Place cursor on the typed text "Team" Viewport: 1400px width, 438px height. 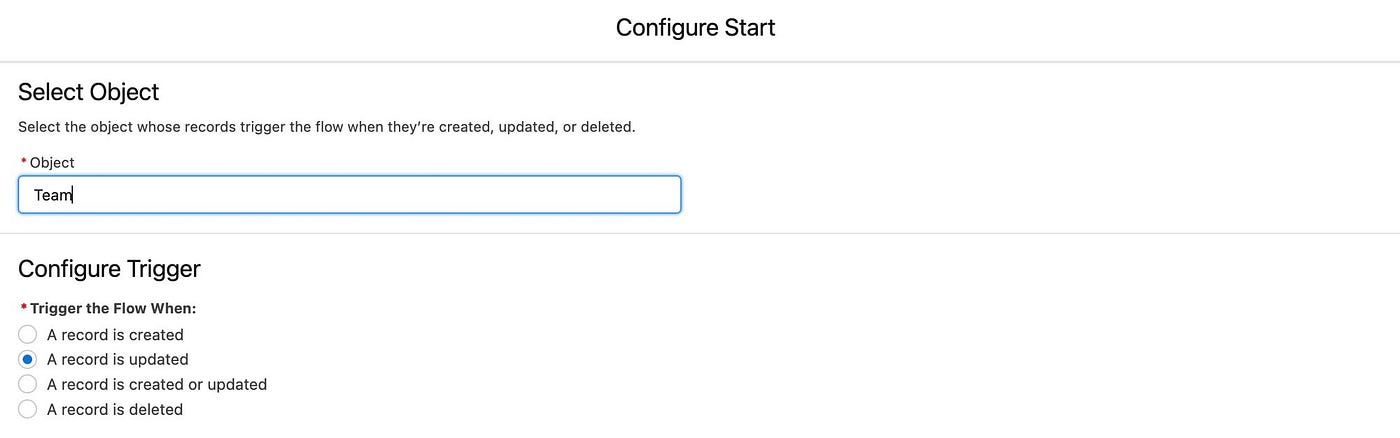pyautogui.click(x=53, y=195)
